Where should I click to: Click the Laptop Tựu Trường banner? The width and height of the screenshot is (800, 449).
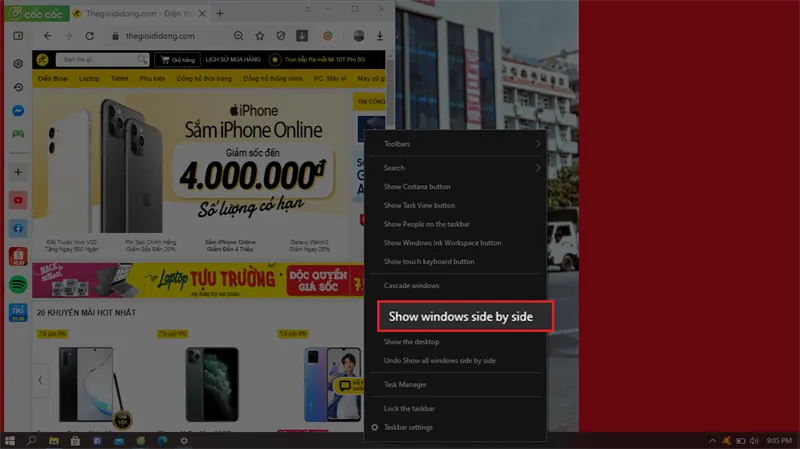click(198, 280)
